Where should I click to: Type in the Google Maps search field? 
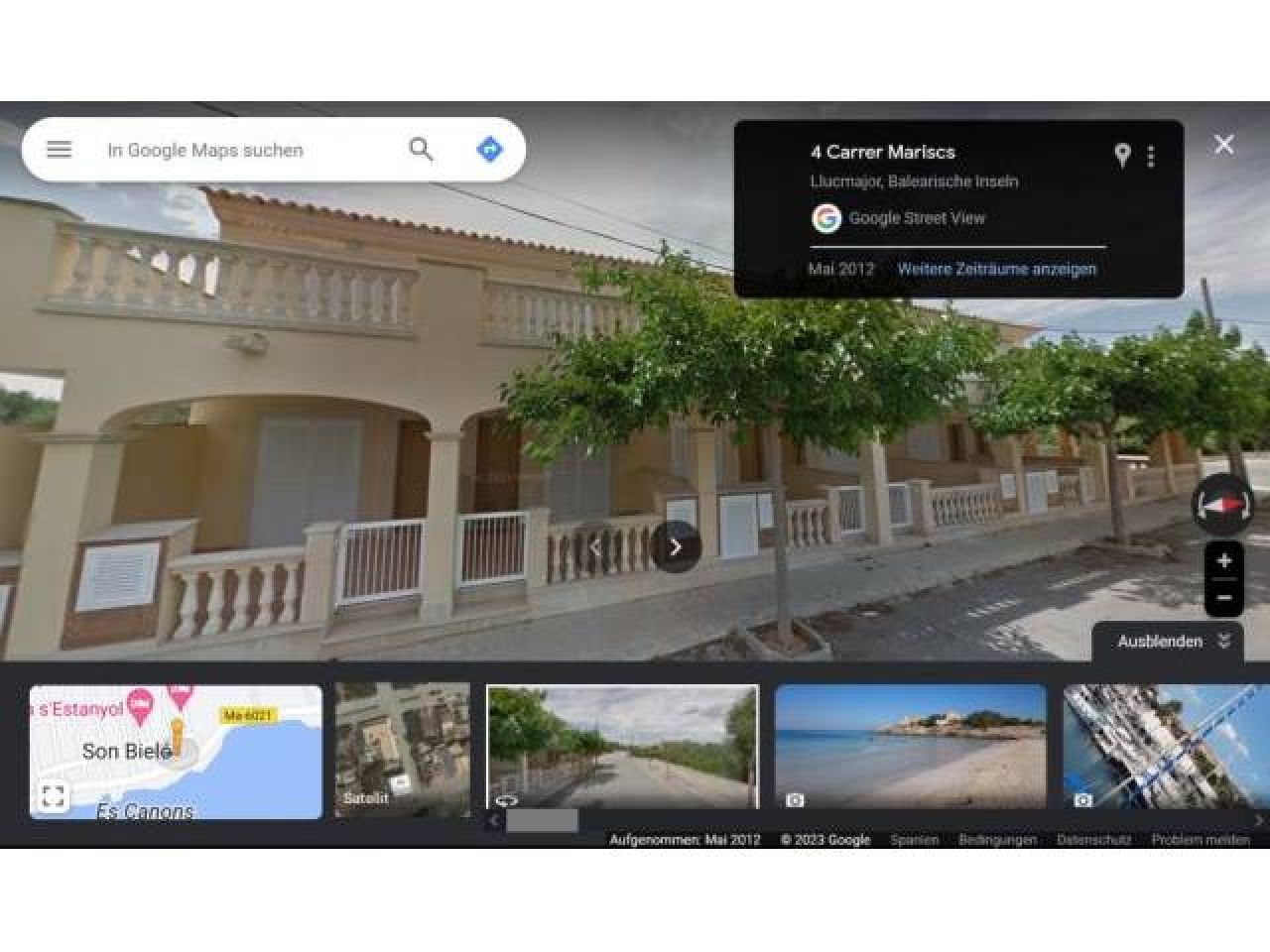point(248,150)
